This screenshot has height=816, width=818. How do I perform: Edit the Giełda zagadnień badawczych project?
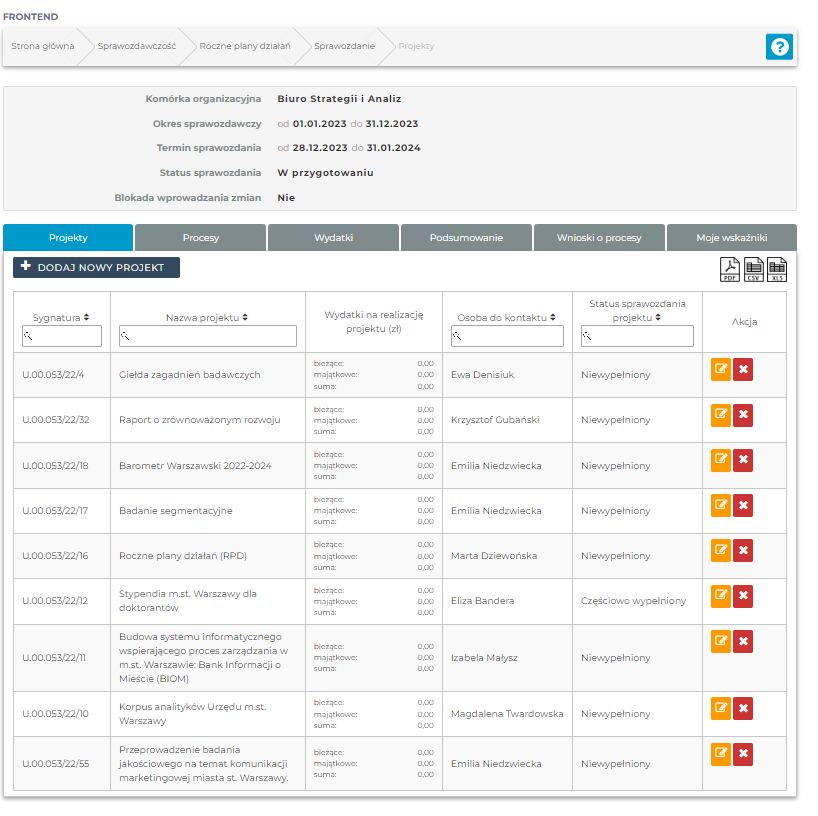pos(721,370)
